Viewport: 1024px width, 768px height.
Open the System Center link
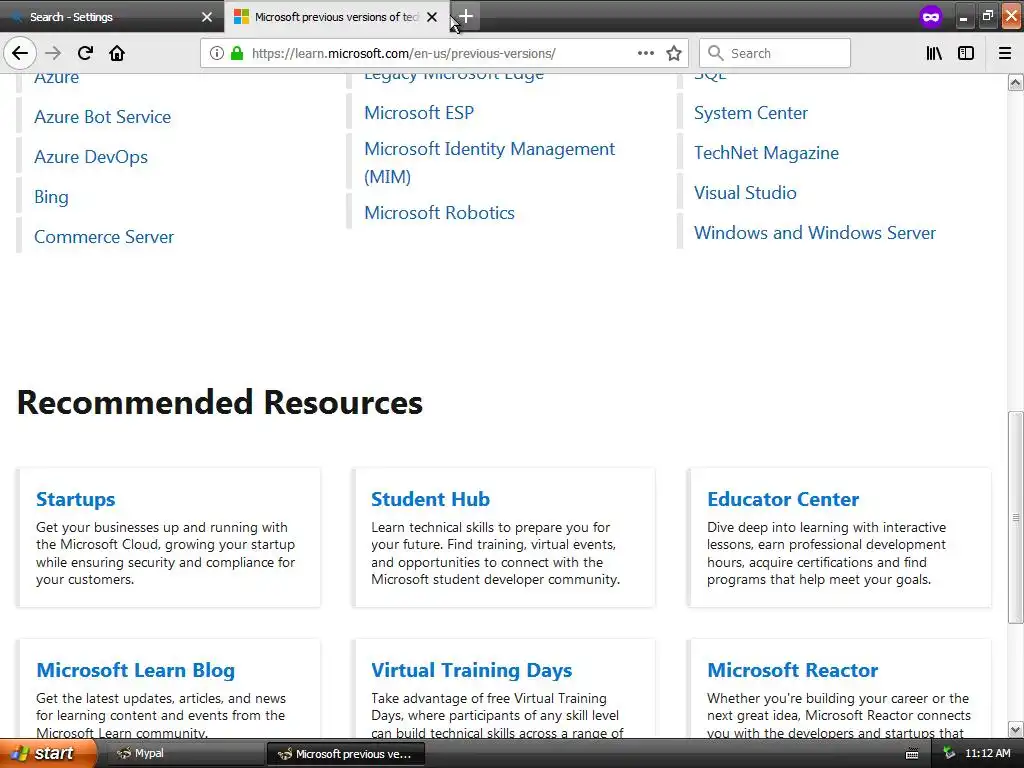pos(750,112)
